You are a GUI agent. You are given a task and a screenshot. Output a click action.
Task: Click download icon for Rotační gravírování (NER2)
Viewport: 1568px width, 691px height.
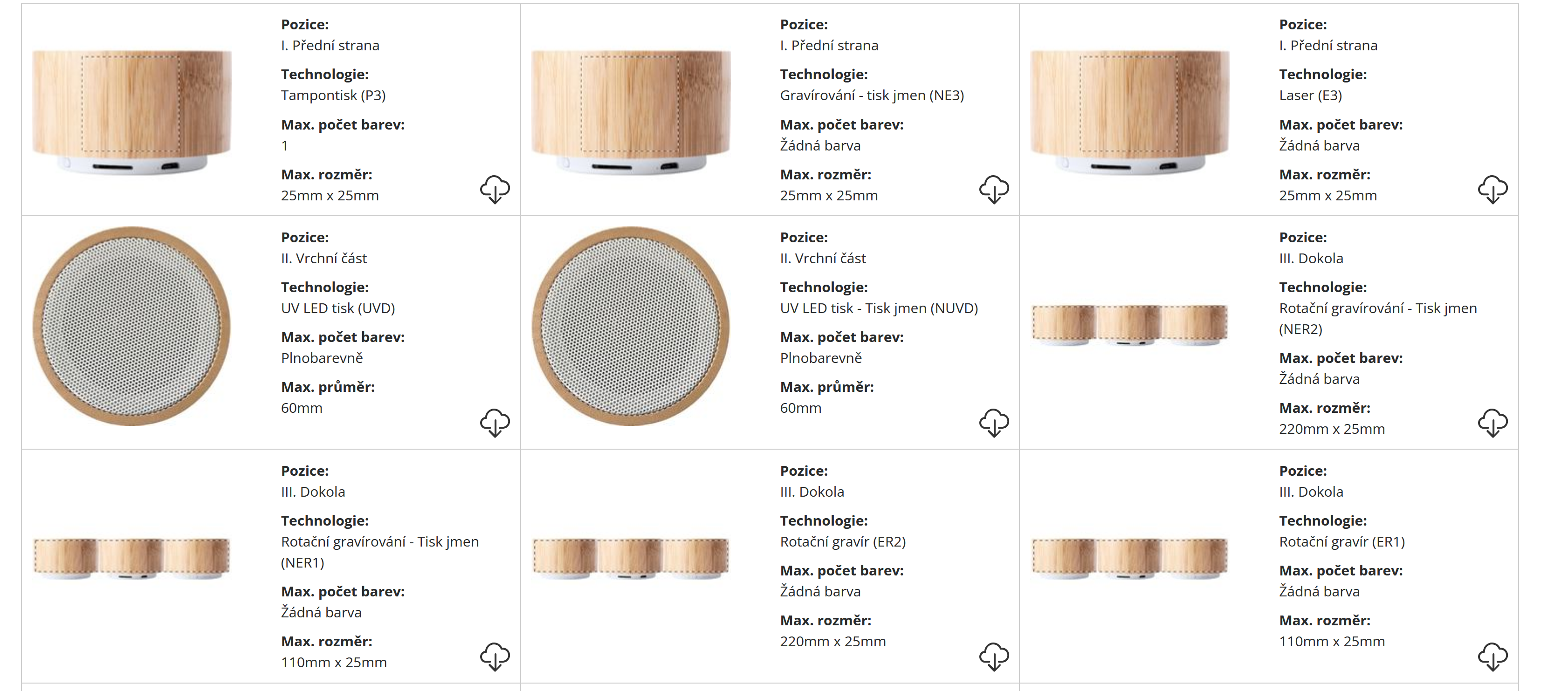(1492, 423)
